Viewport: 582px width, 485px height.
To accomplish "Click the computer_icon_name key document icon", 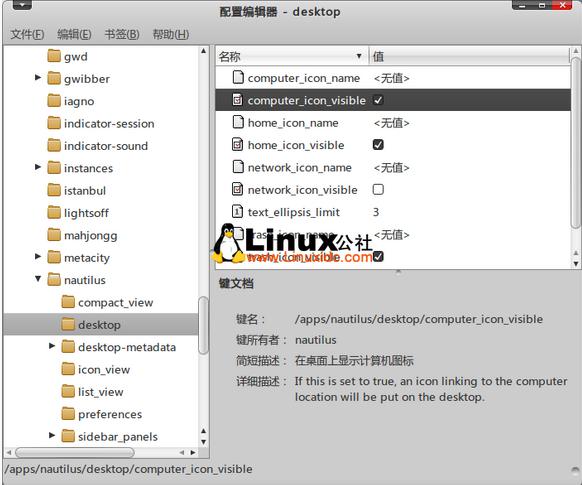I will 238,77.
